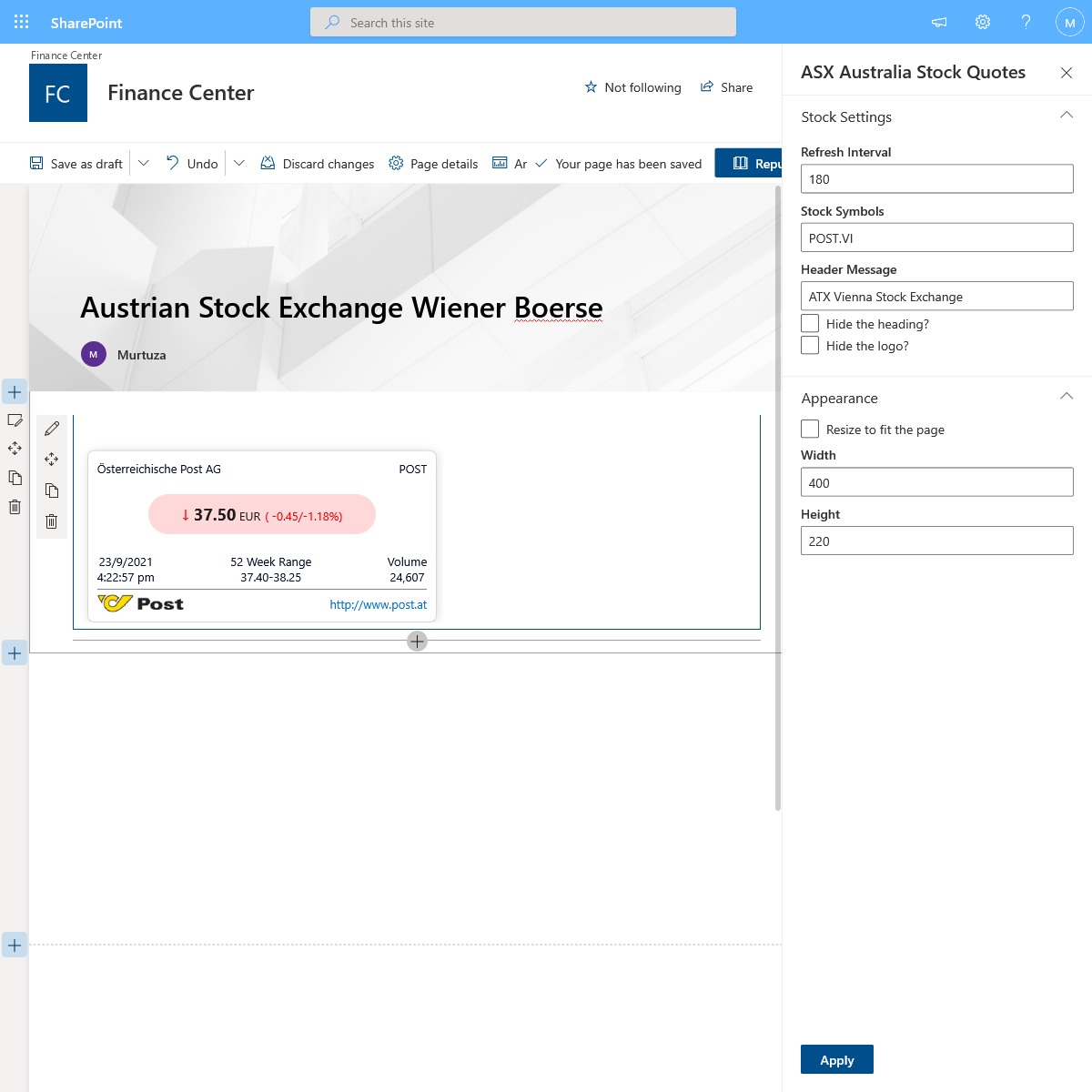Click the Height input field
1092x1092 pixels.
[937, 541]
